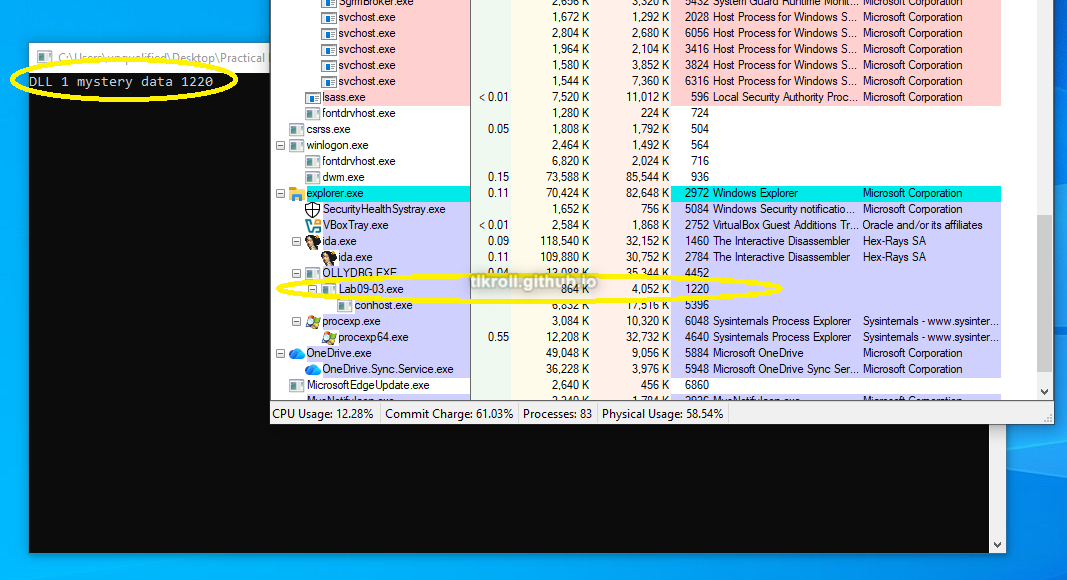Screen dimensions: 1067x580
Task: Click the VBoxTray.exe icon
Action: click(313, 225)
